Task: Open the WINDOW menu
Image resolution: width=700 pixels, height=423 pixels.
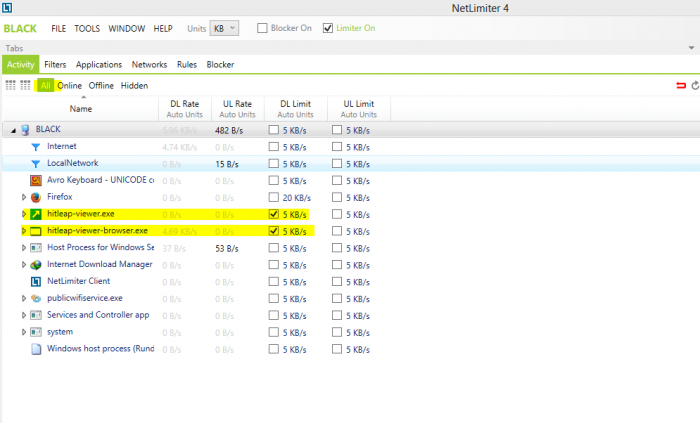Action: (x=127, y=29)
